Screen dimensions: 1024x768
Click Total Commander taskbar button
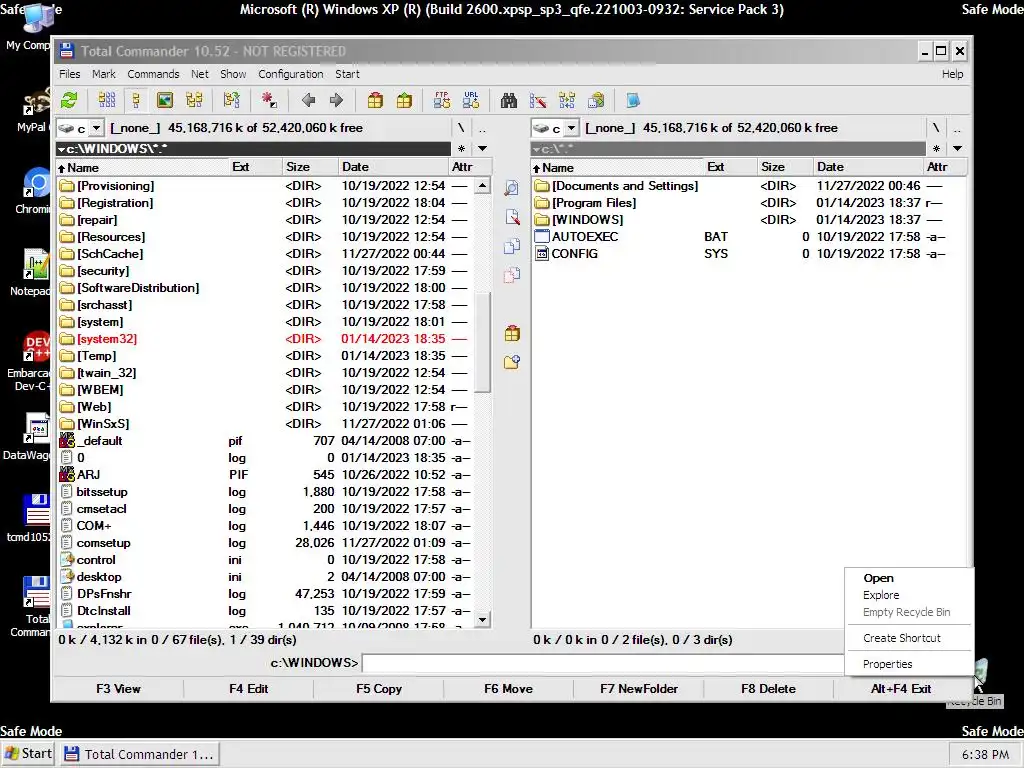point(140,754)
